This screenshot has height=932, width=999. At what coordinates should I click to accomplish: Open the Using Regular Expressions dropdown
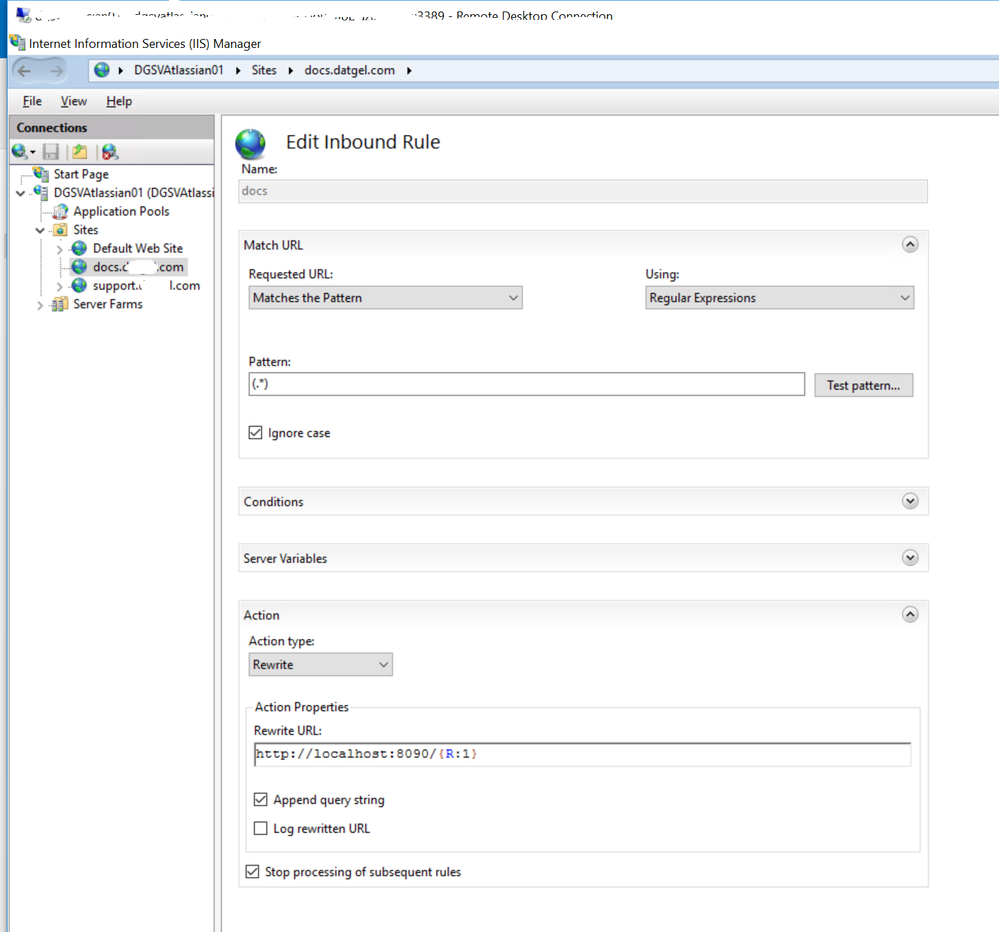coord(779,298)
